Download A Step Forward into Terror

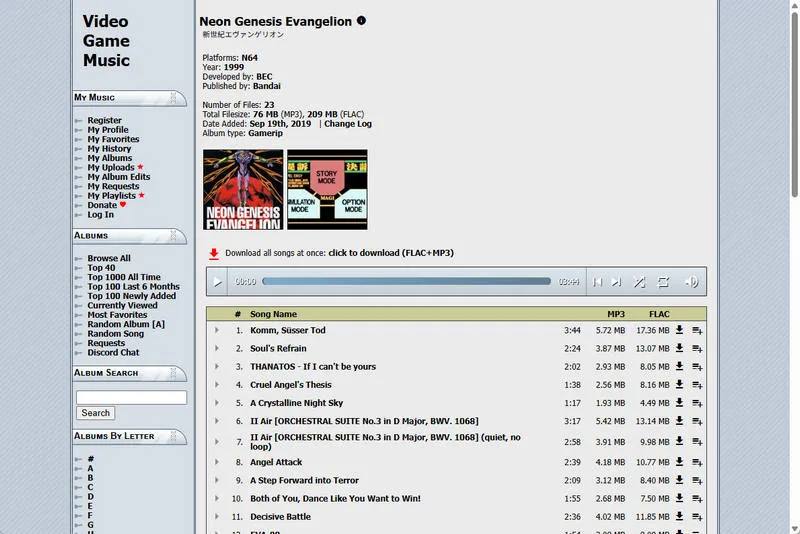click(x=679, y=480)
